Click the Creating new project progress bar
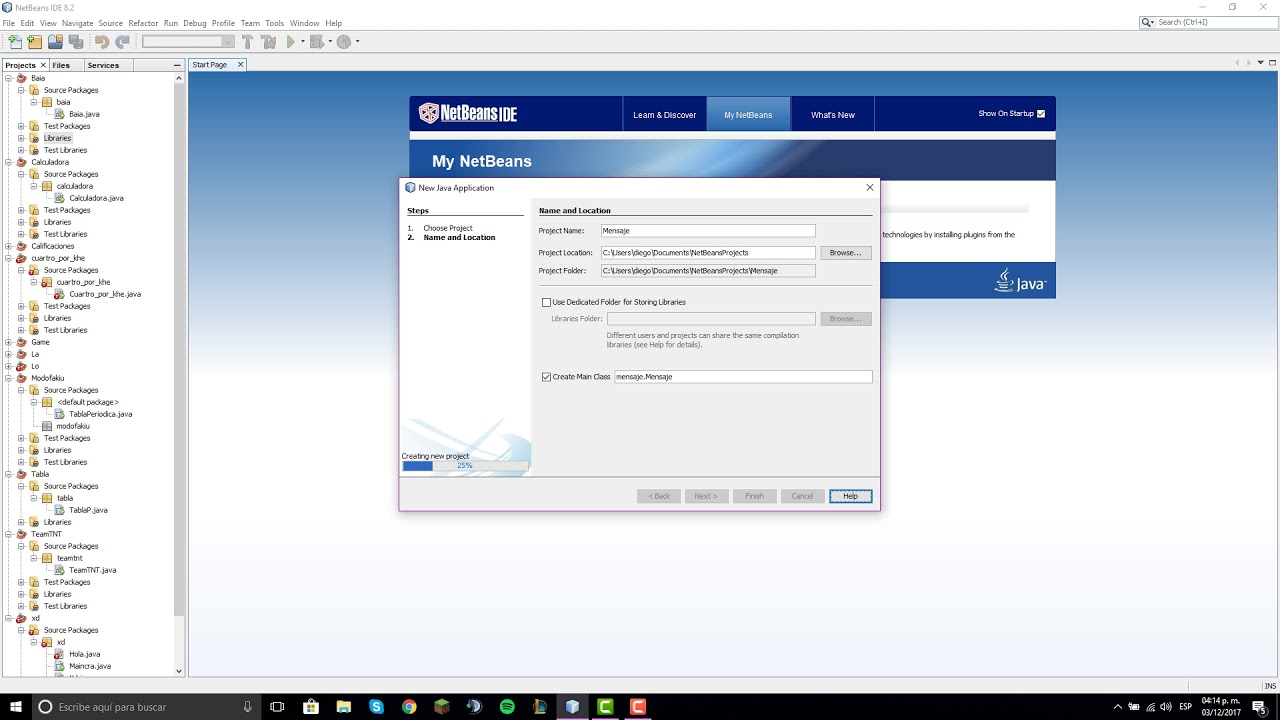The image size is (1280, 720). 465,465
